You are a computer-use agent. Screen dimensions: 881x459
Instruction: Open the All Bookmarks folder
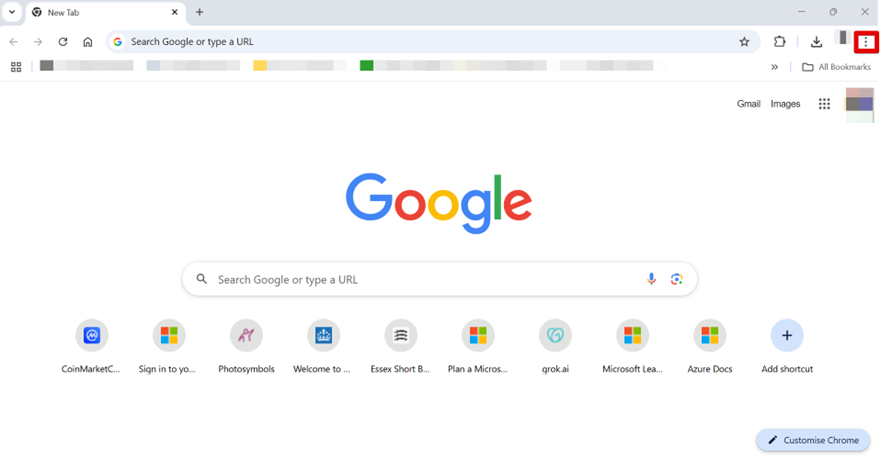pos(836,67)
